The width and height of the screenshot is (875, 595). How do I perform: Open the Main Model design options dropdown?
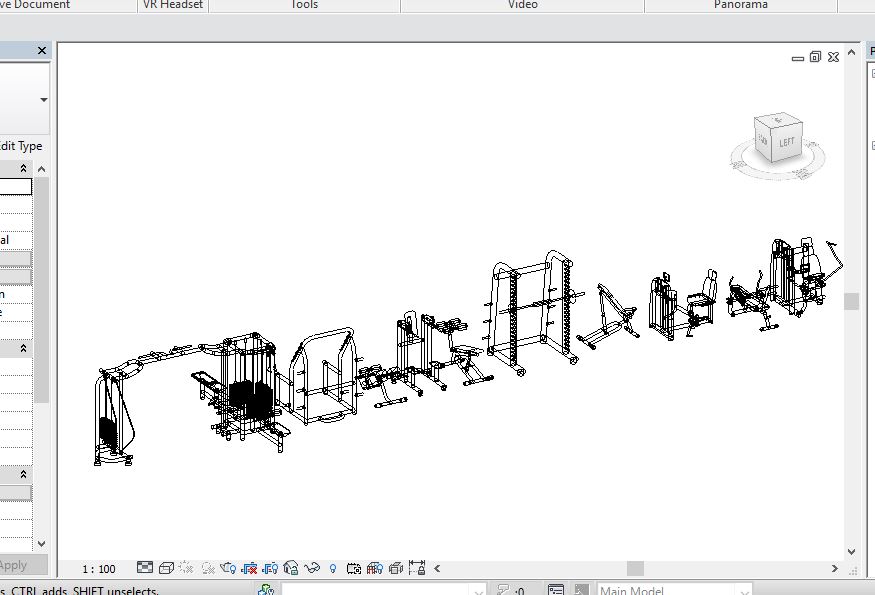point(745,589)
